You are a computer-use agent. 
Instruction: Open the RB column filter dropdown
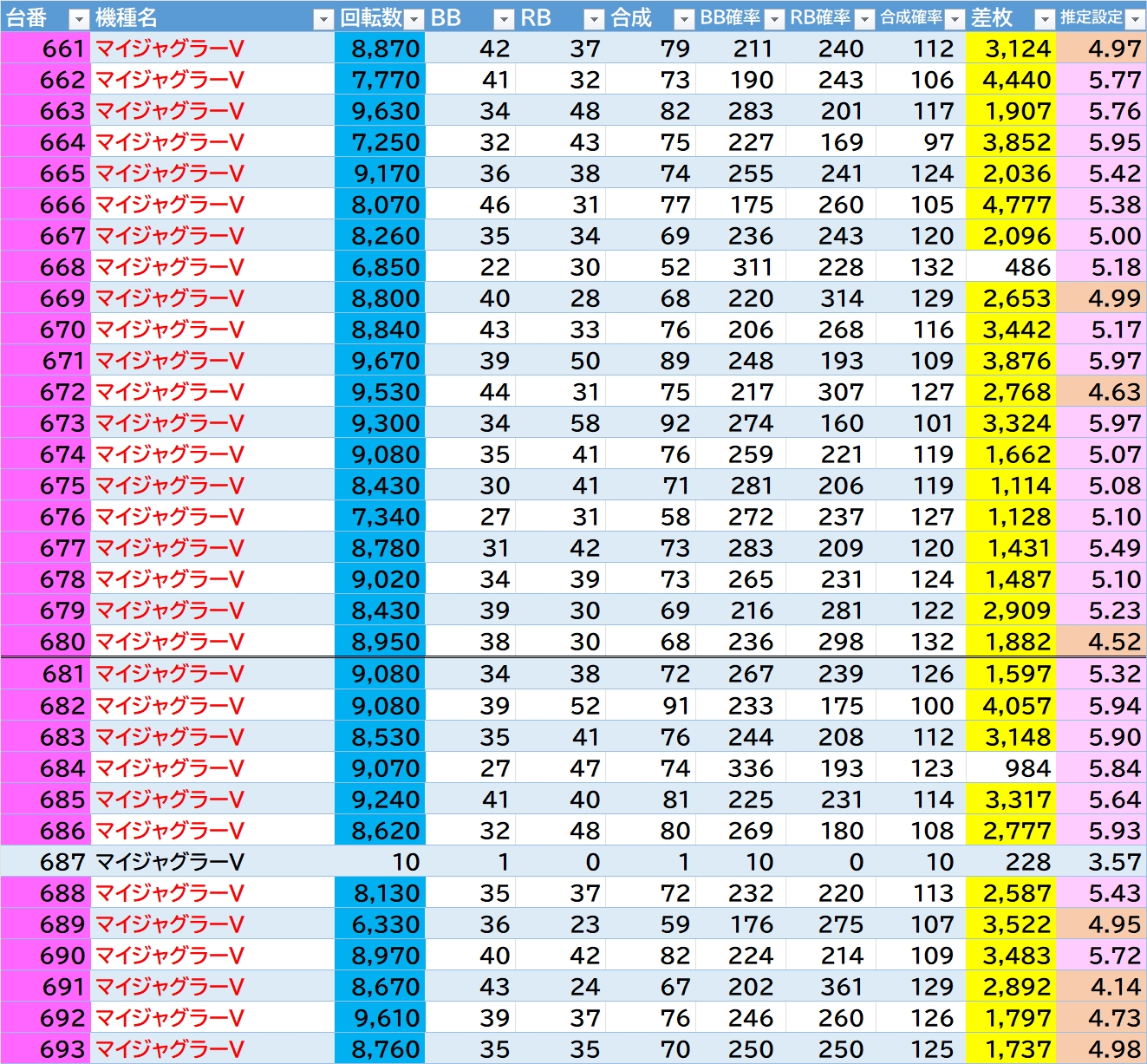click(595, 19)
